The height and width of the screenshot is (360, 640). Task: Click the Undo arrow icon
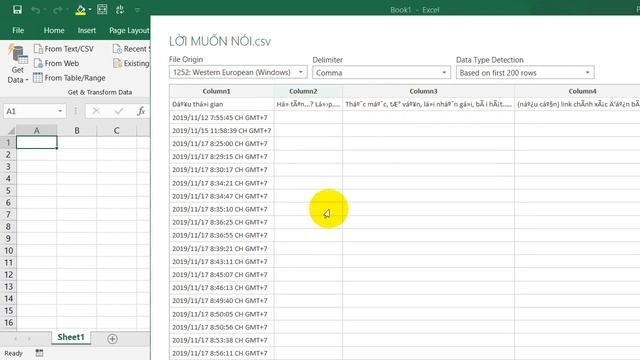click(36, 10)
